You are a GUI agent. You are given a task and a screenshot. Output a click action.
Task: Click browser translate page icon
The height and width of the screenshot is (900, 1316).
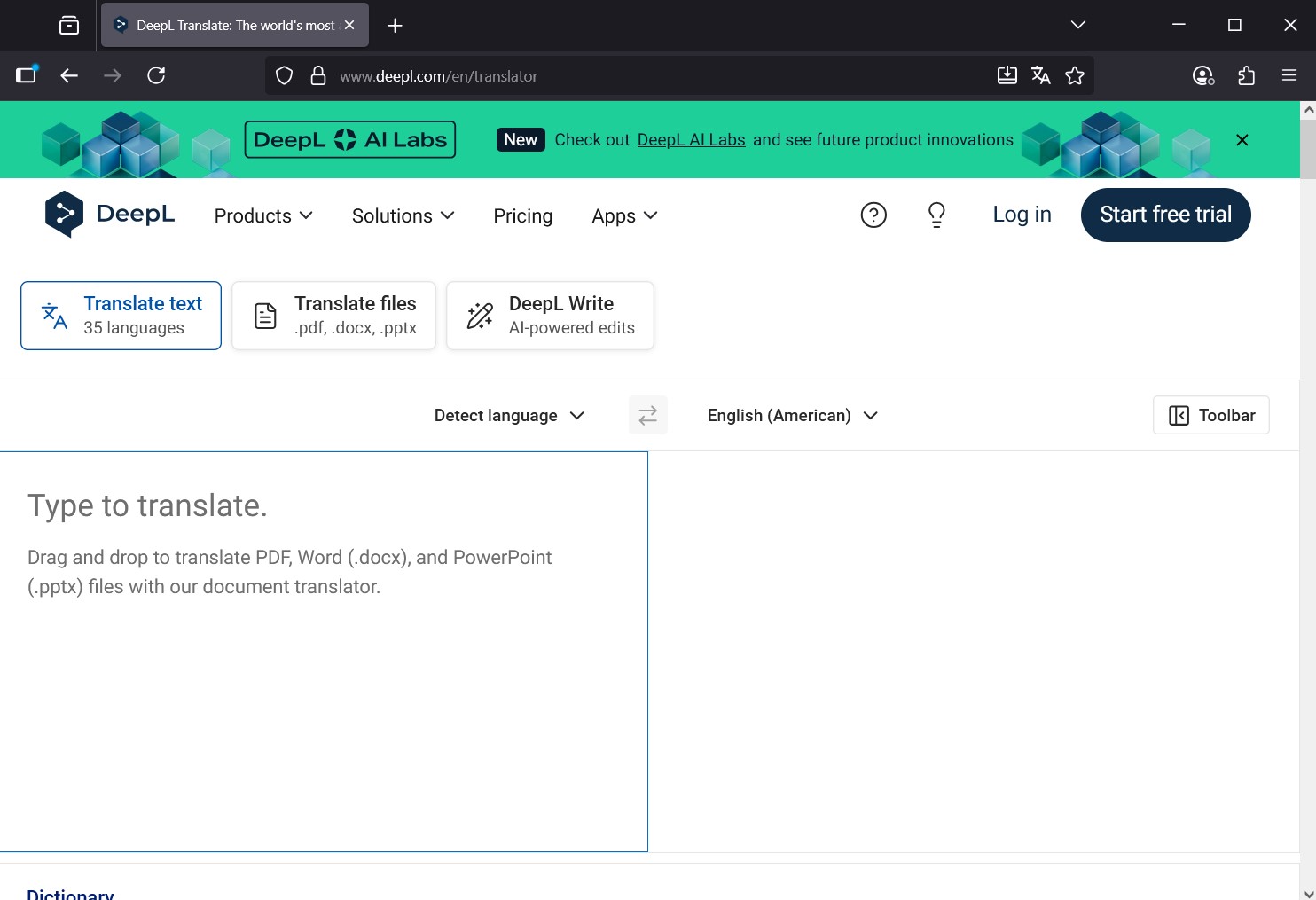coord(1041,76)
